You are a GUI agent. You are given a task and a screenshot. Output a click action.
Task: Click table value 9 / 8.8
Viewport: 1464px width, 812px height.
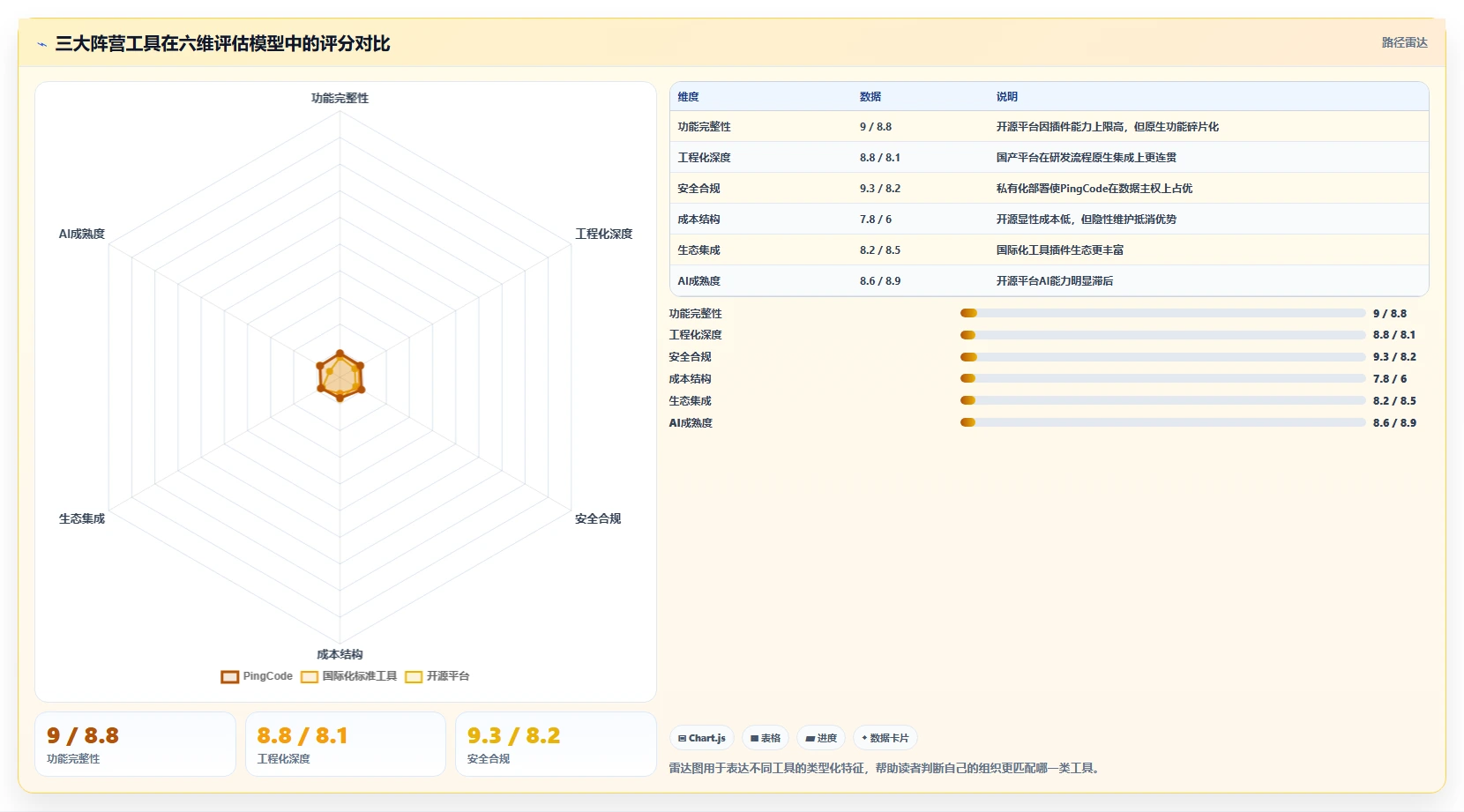pos(876,127)
